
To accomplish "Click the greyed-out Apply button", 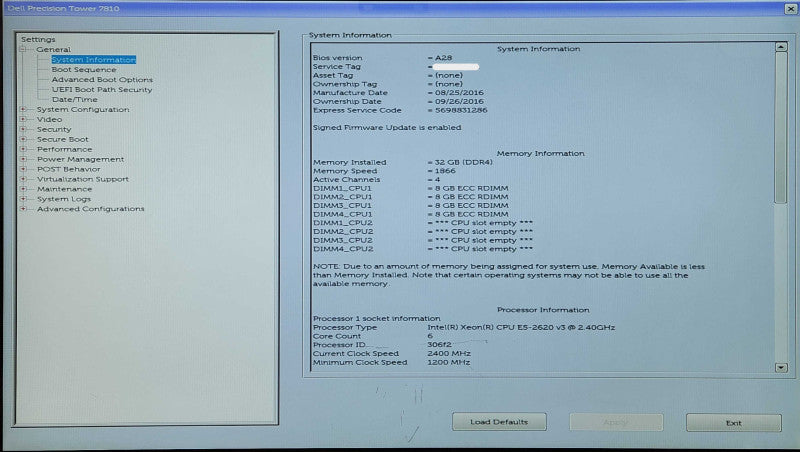I will click(616, 422).
